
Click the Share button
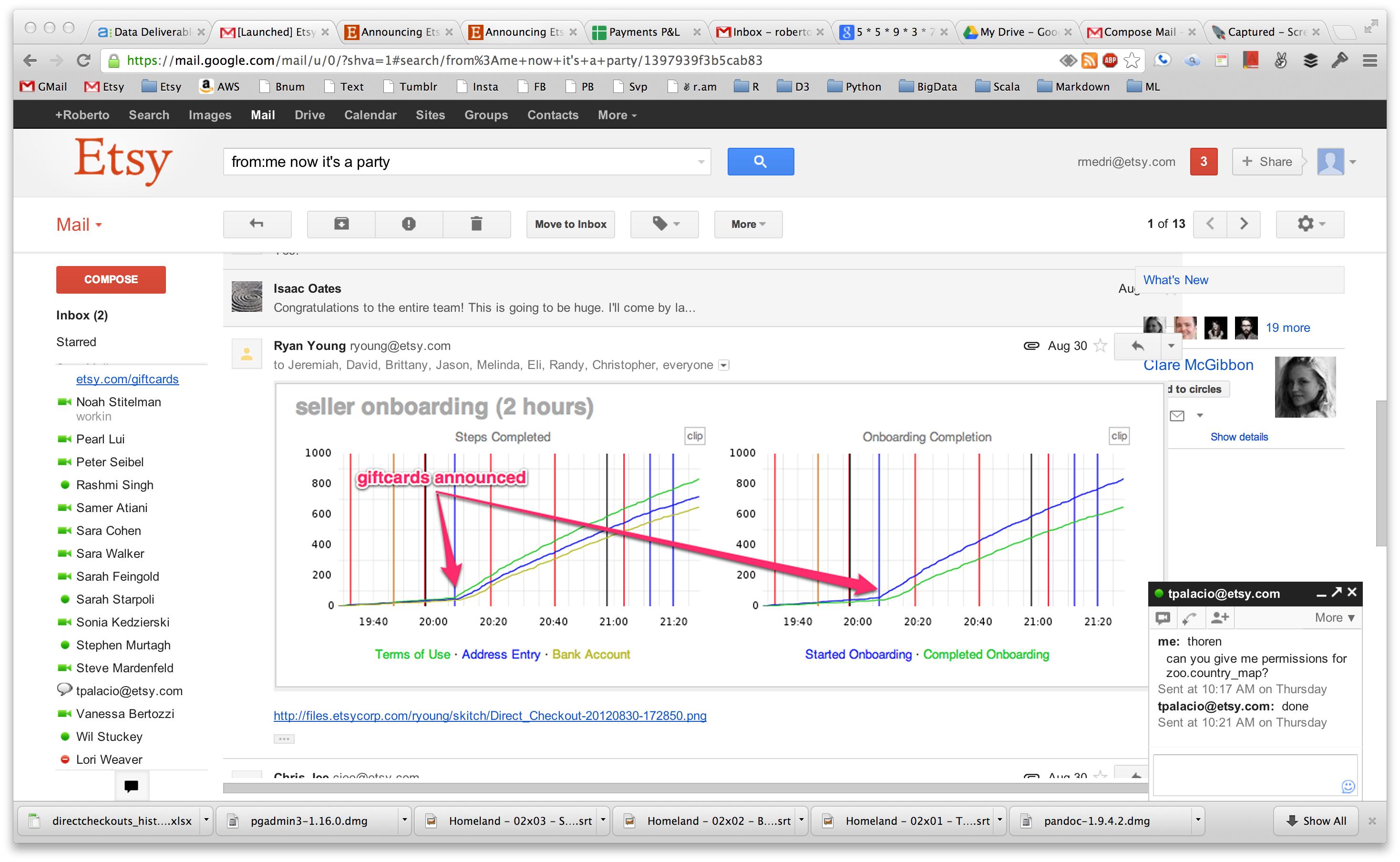point(1267,162)
